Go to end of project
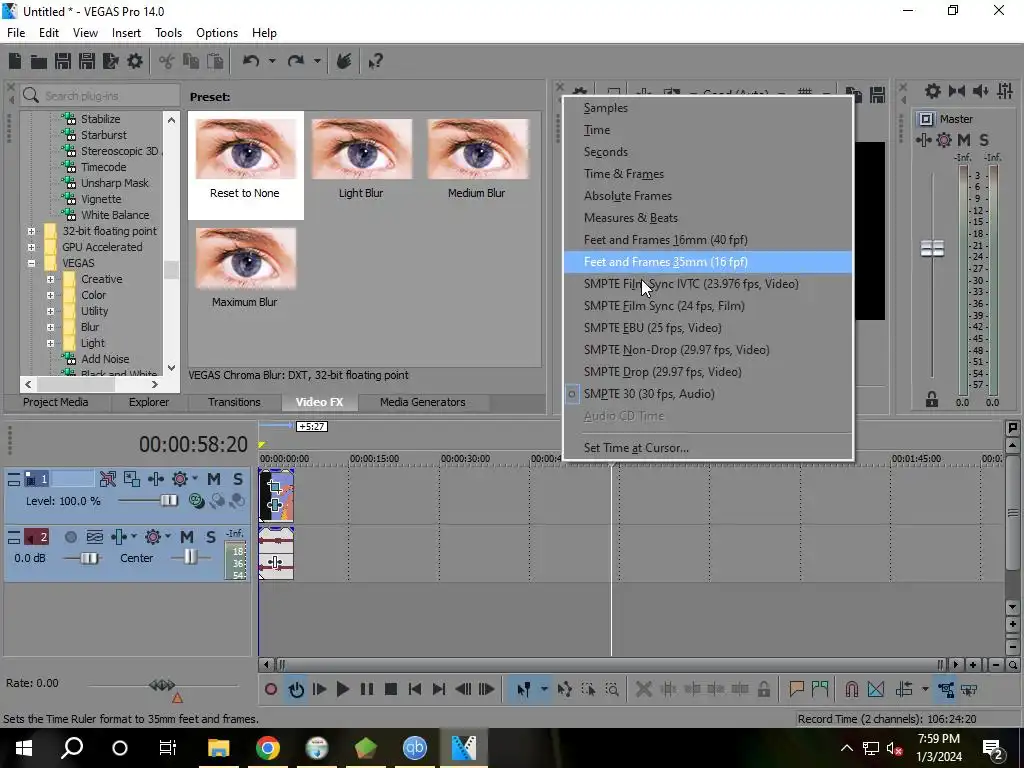Screen dimensions: 1024x768 tap(439, 689)
